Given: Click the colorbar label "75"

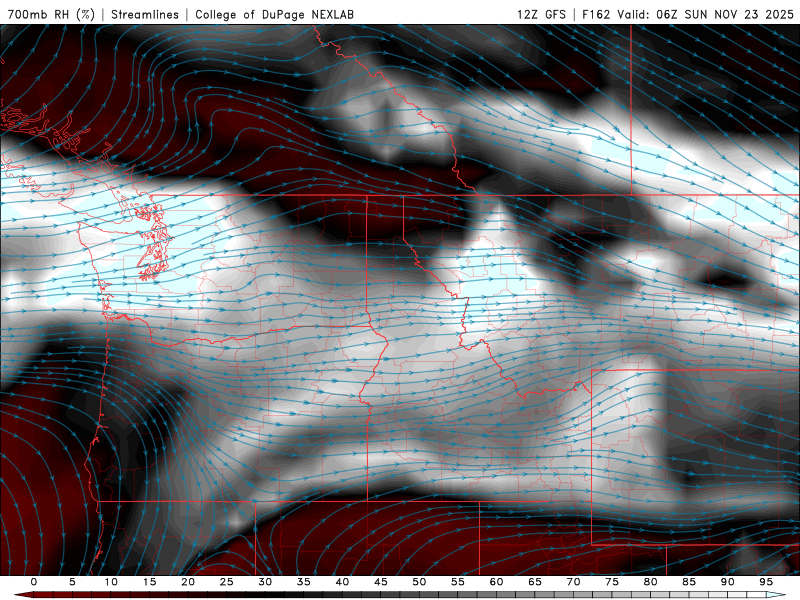Looking at the screenshot, I should [612, 582].
